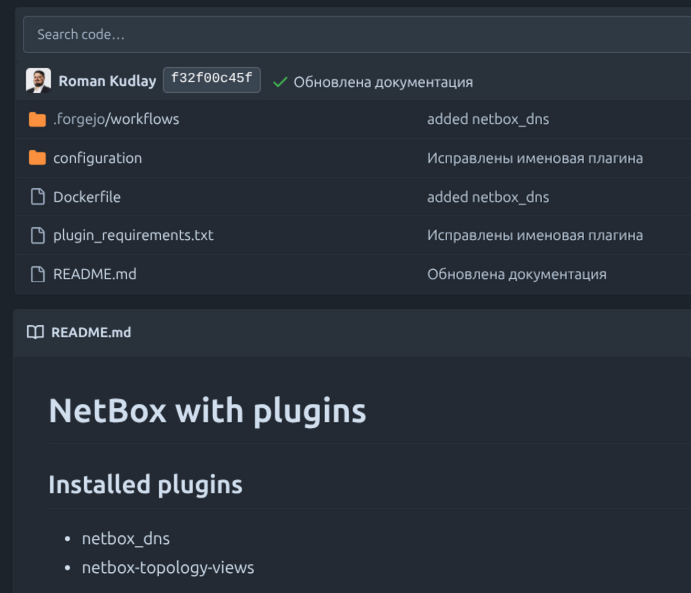Click the book icon beside README.md header
691x593 pixels.
(x=35, y=332)
